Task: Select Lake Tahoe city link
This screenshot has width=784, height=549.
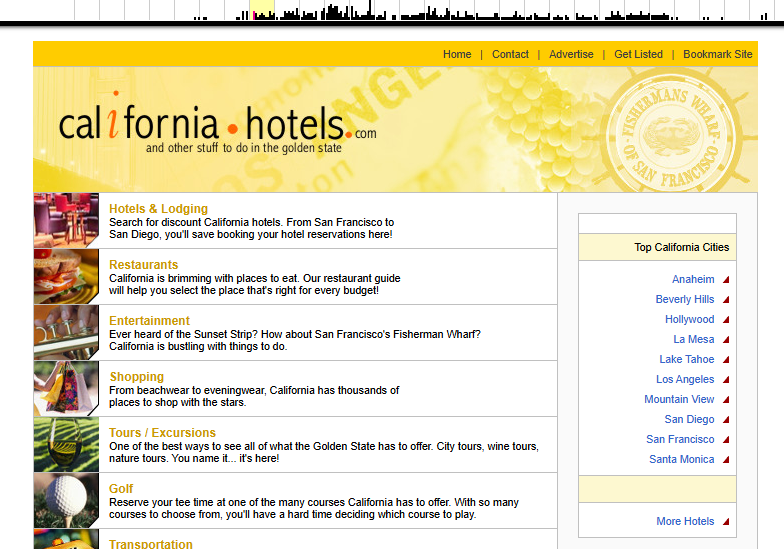Action: 686,359
